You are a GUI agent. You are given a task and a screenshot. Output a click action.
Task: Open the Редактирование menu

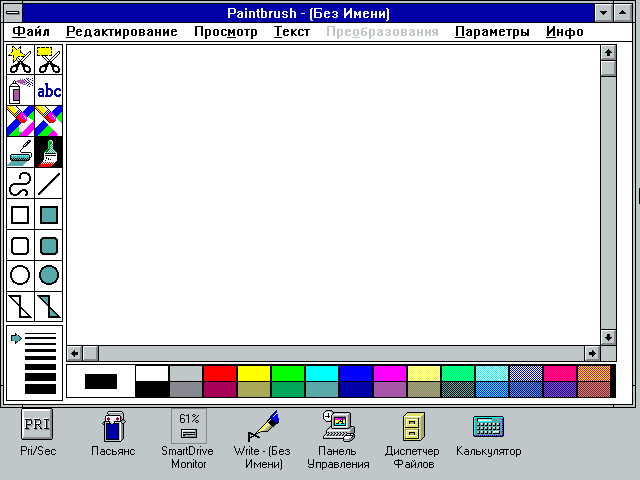pos(122,32)
